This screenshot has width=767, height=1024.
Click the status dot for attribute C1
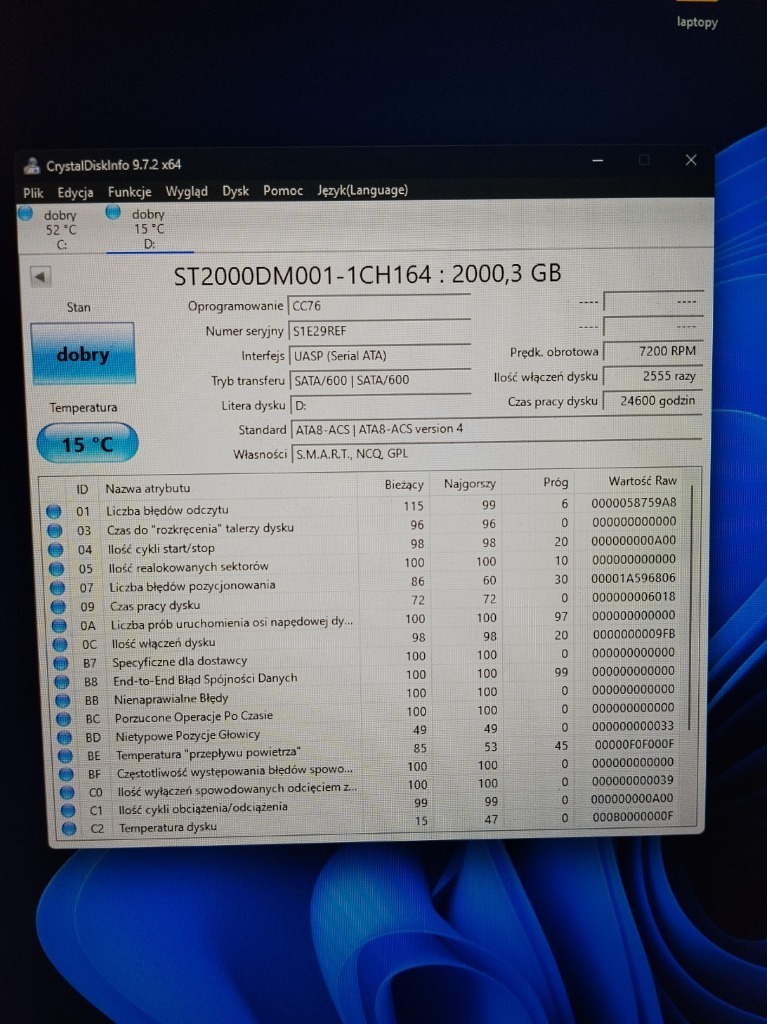click(68, 810)
